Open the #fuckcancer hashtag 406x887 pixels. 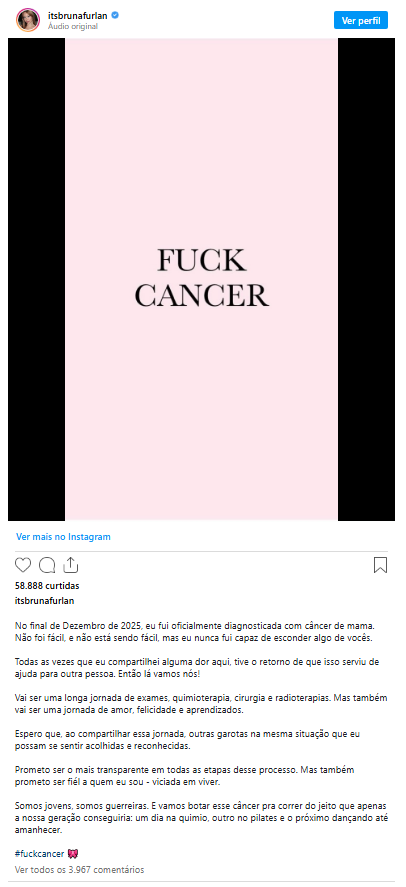coord(39,854)
